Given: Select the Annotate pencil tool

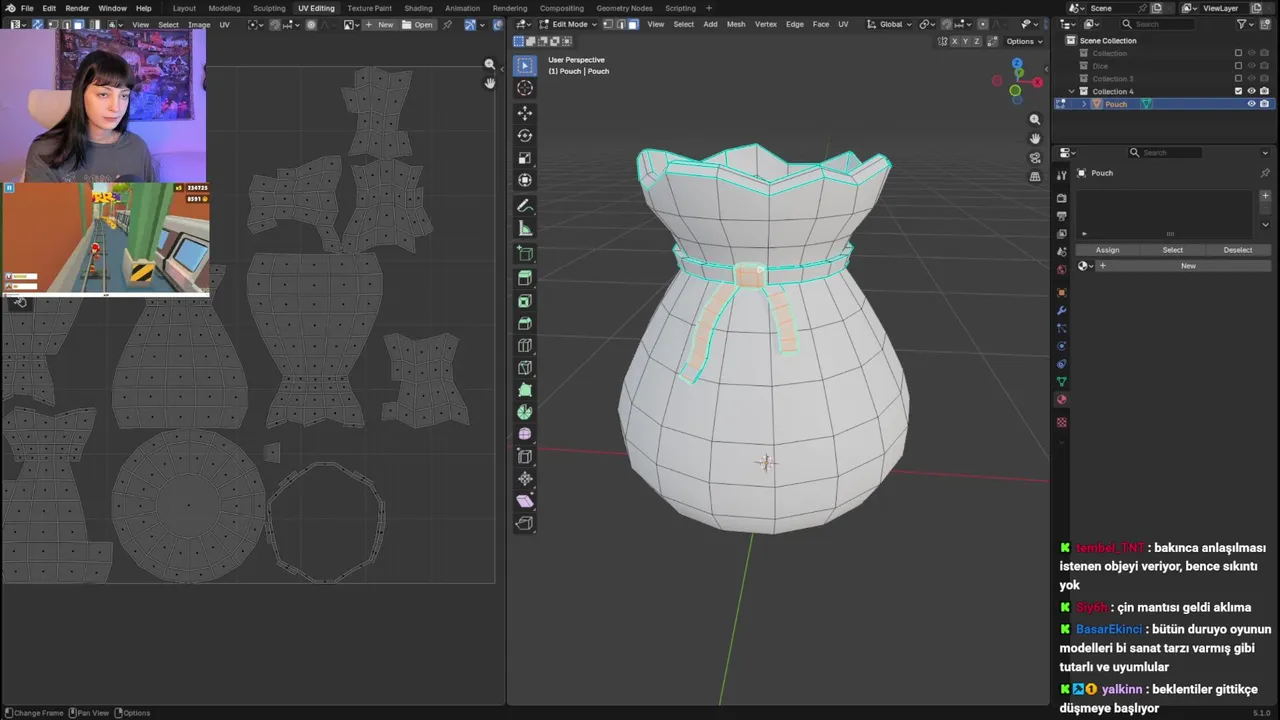Looking at the screenshot, I should pyautogui.click(x=525, y=206).
